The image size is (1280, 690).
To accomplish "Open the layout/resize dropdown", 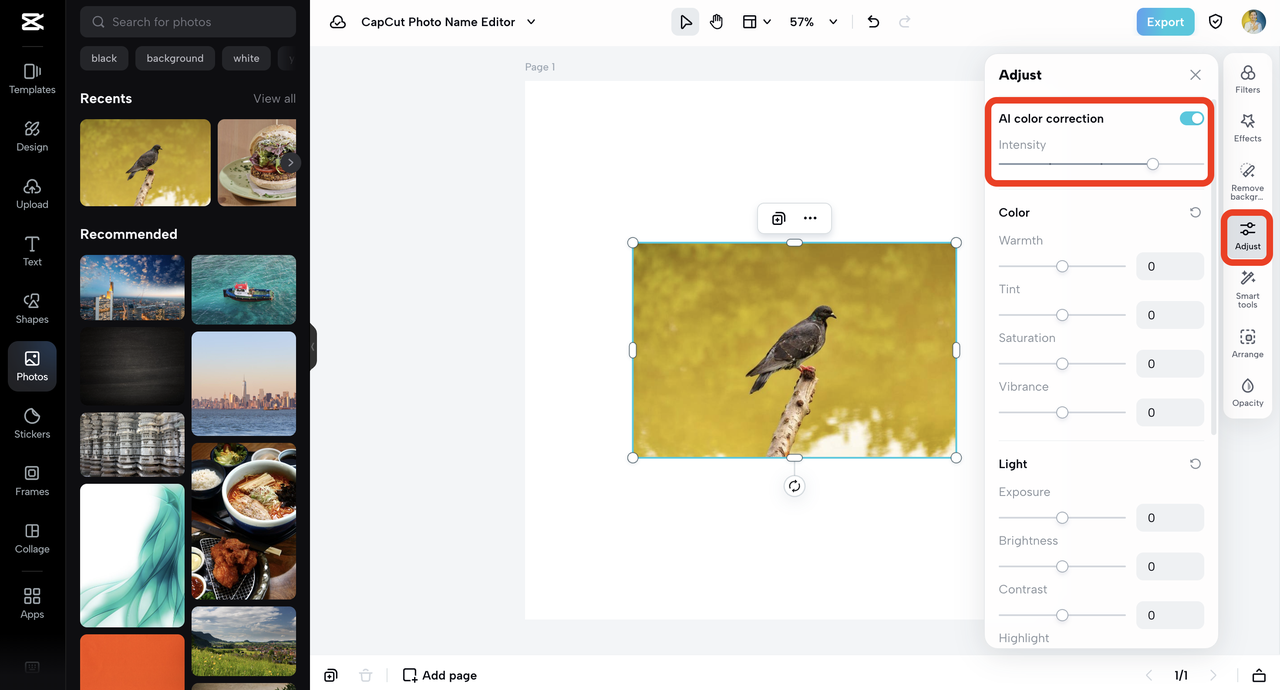I will point(756,22).
